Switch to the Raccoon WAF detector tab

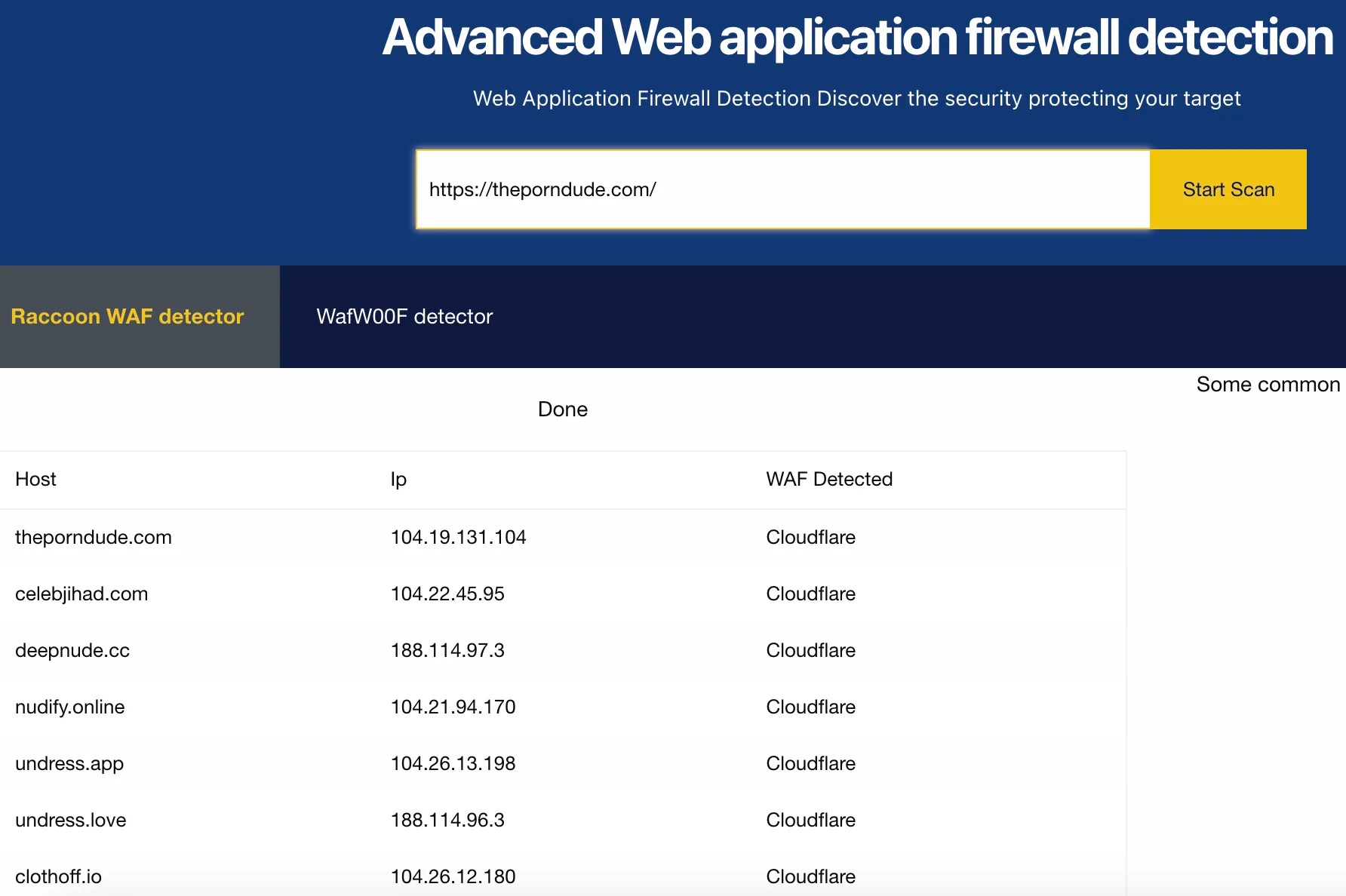(x=140, y=317)
